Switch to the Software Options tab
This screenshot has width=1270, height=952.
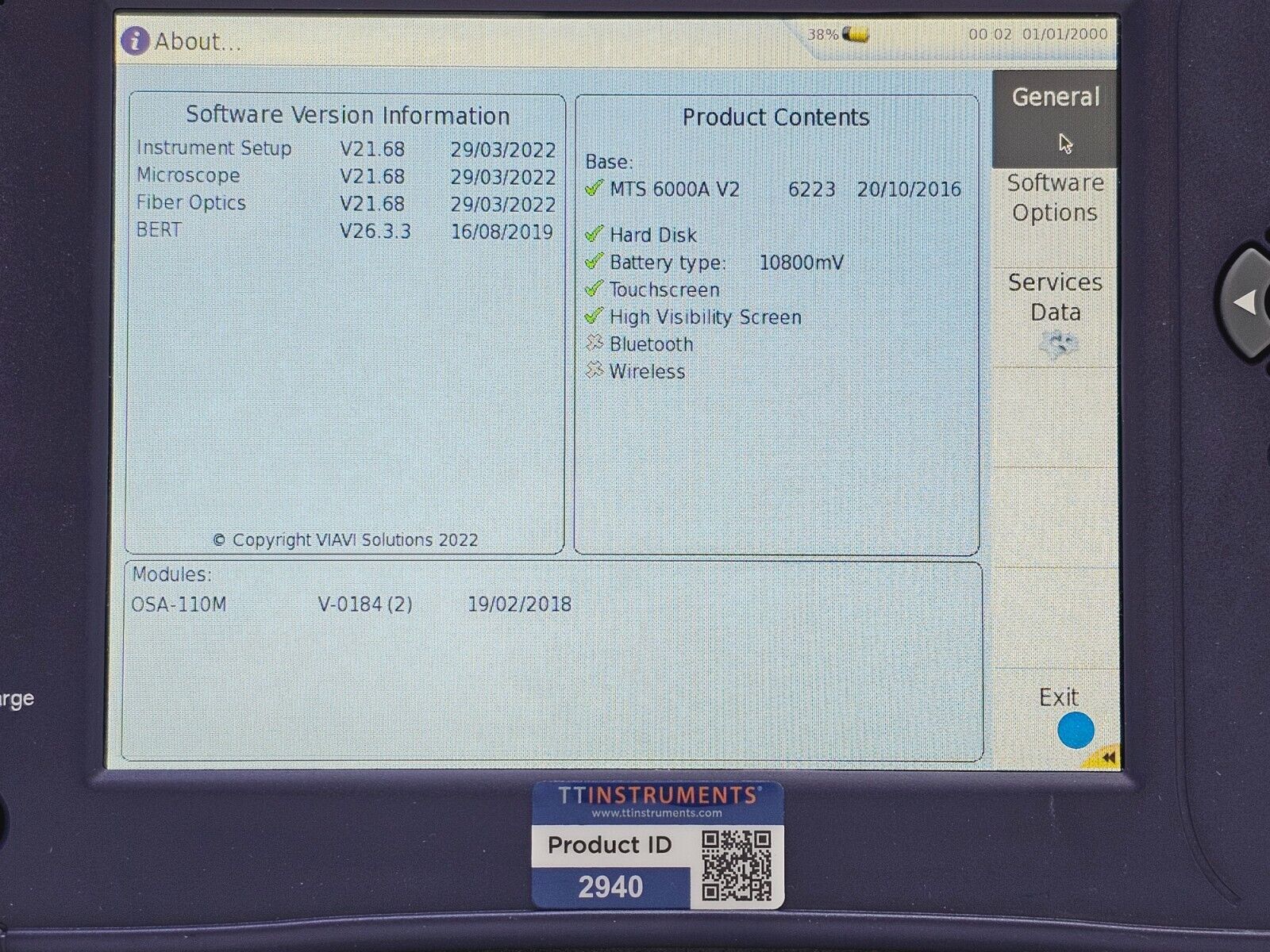click(1054, 198)
